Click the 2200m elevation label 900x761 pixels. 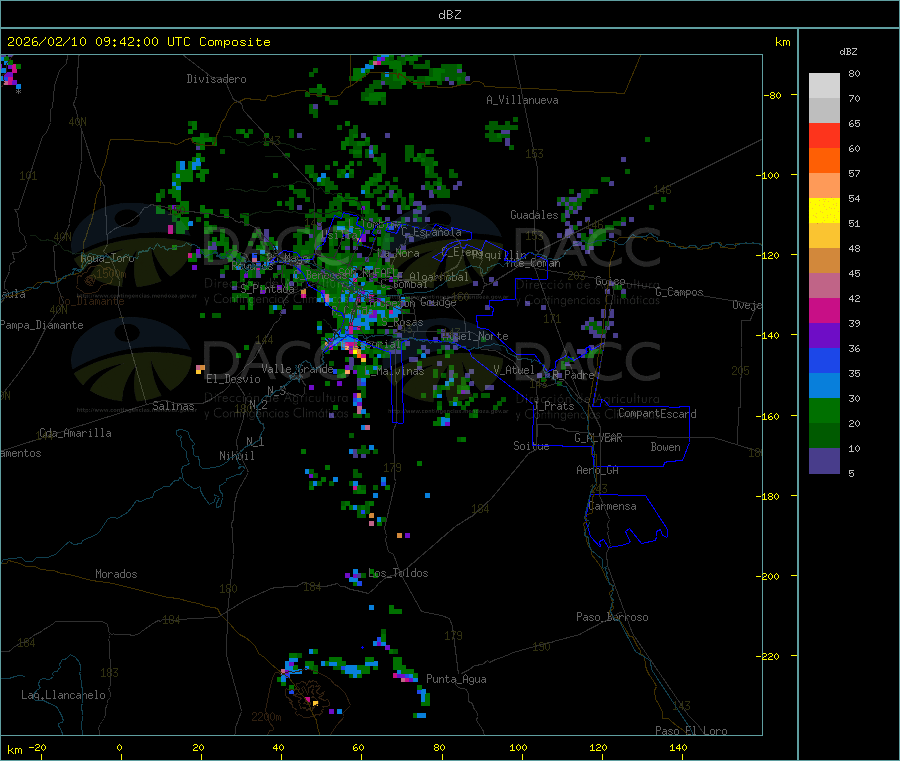pyautogui.click(x=266, y=717)
